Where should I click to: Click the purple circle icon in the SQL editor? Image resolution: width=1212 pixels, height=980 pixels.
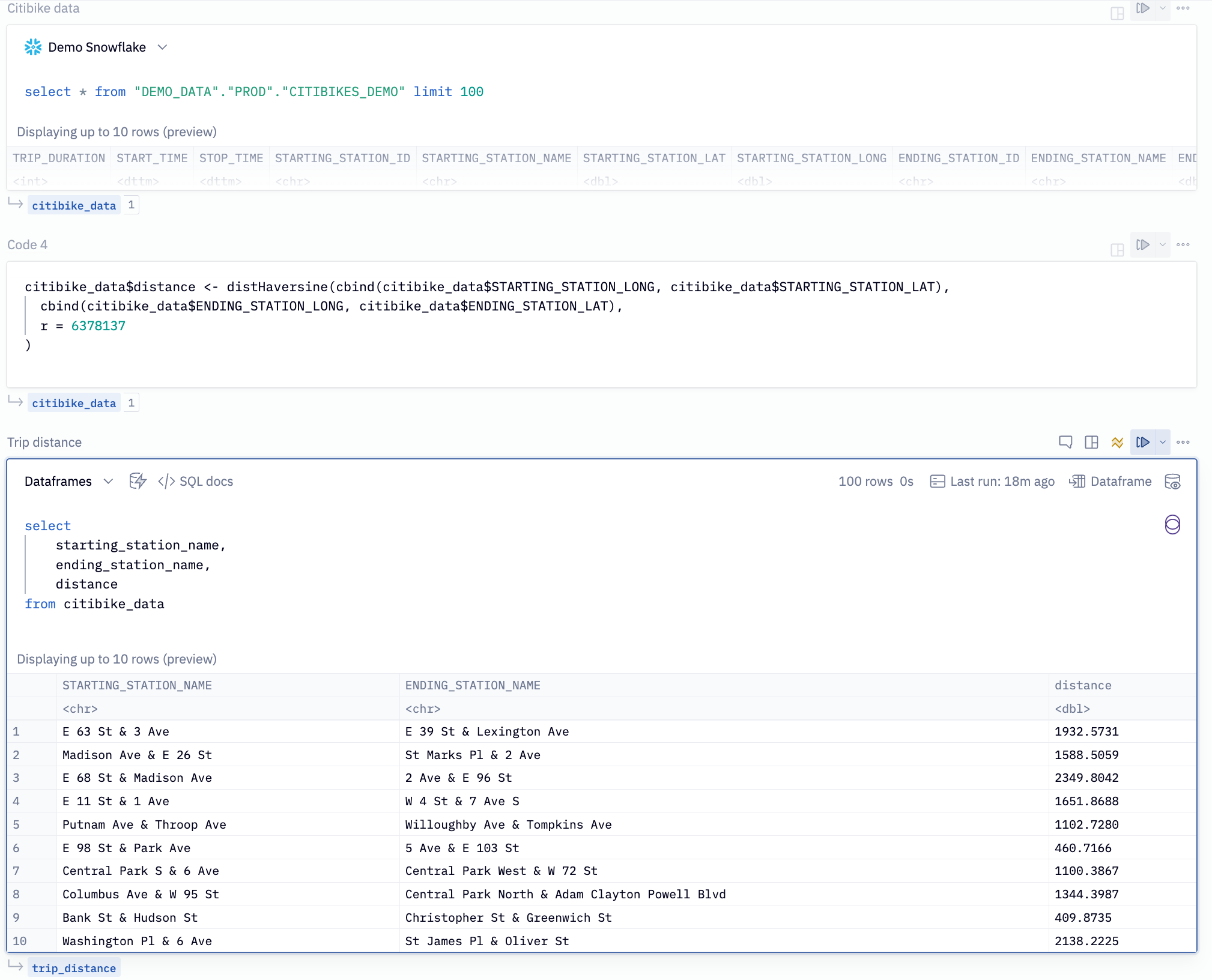[x=1172, y=525]
